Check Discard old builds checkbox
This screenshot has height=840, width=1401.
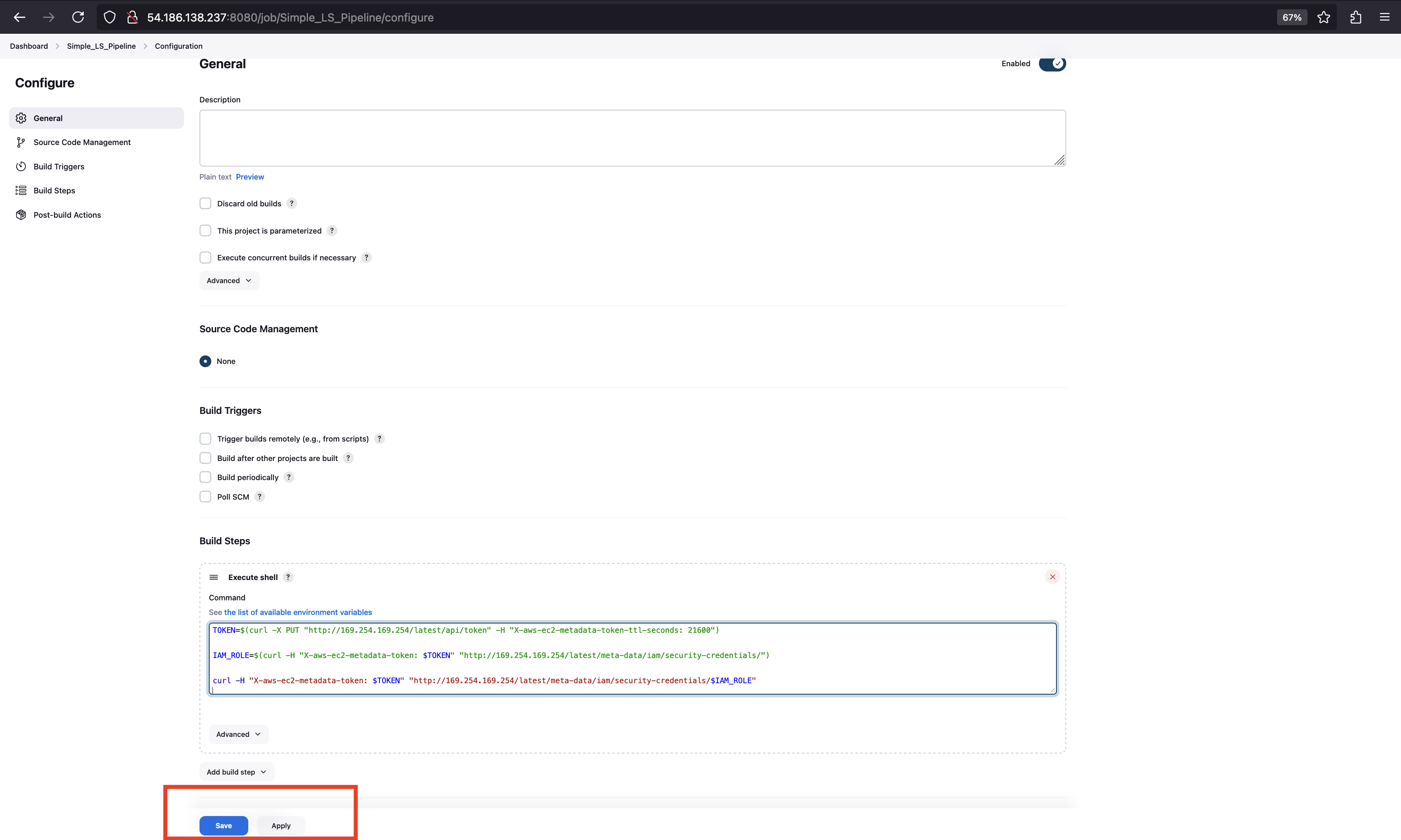206,204
